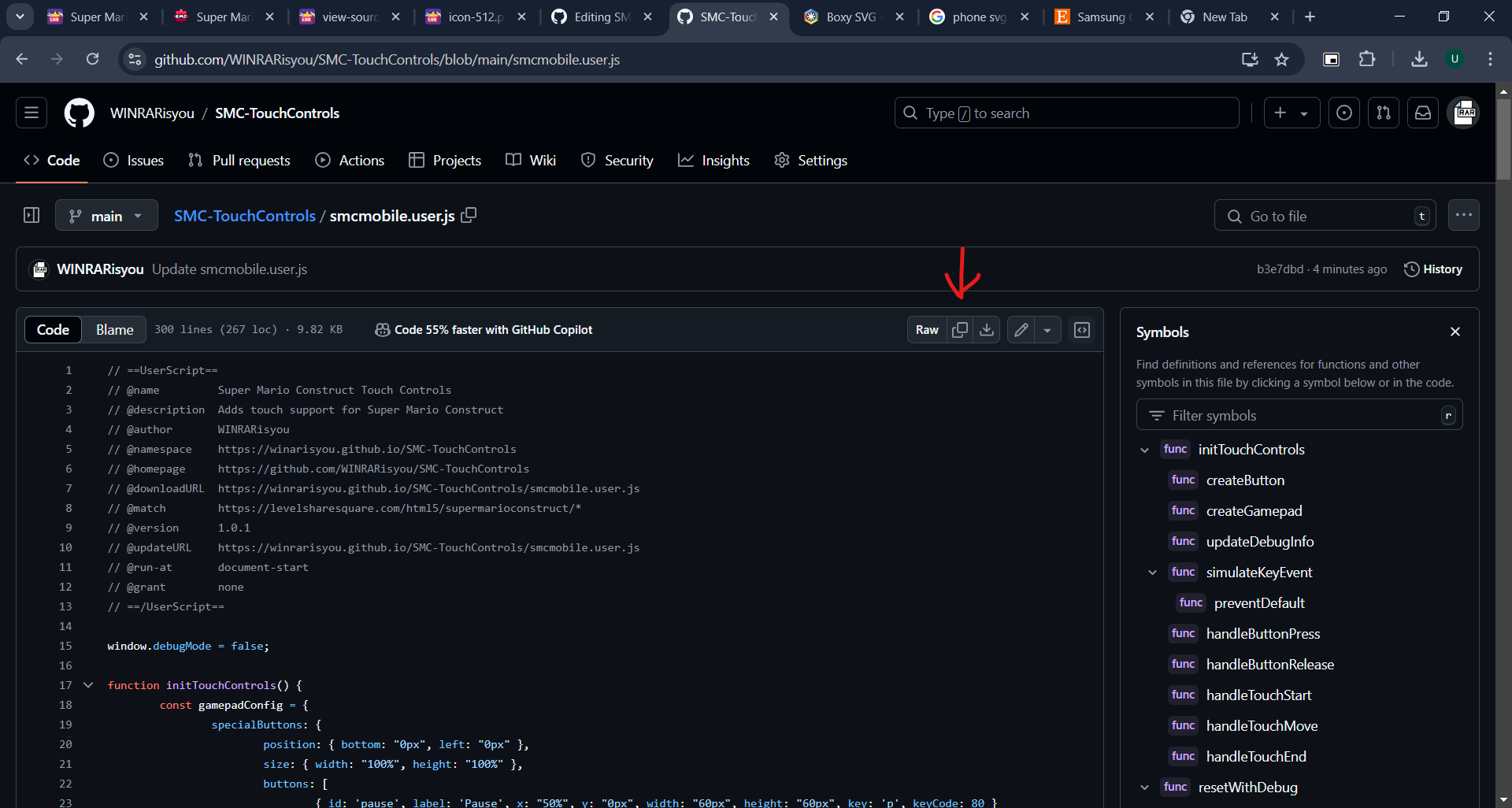Click the page vertical scrollbar thumb
The width and height of the screenshot is (1512, 808).
[x=1503, y=140]
